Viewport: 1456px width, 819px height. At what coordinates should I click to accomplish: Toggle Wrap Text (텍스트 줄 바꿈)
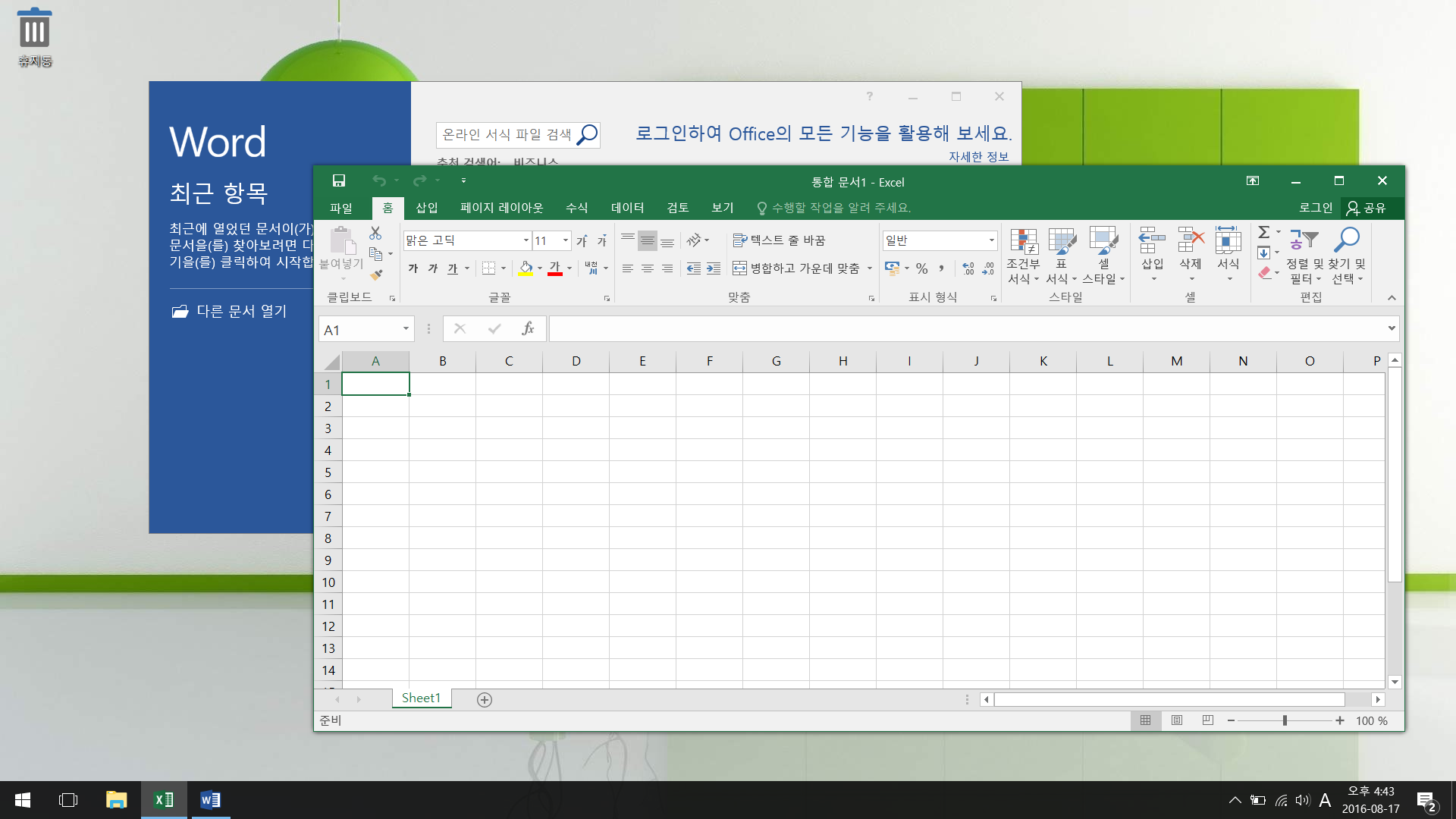(779, 240)
